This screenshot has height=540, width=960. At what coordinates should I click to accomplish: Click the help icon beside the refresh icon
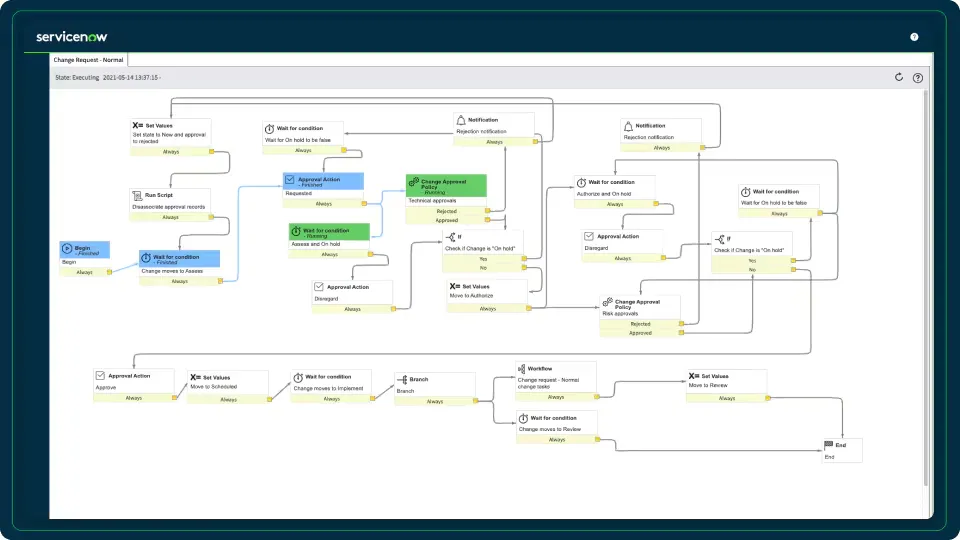917,77
